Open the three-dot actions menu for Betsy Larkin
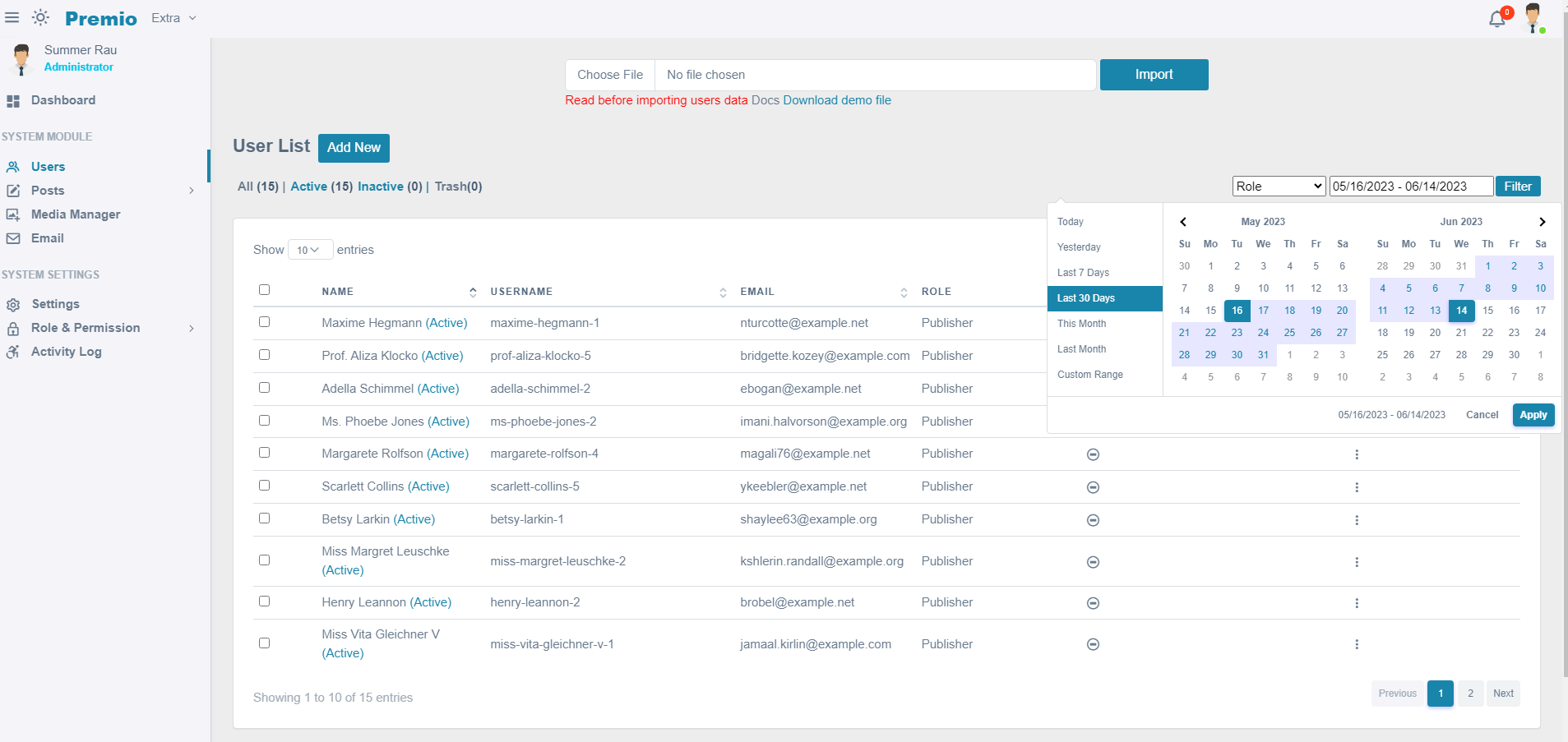Image resolution: width=1568 pixels, height=742 pixels. point(1356,519)
